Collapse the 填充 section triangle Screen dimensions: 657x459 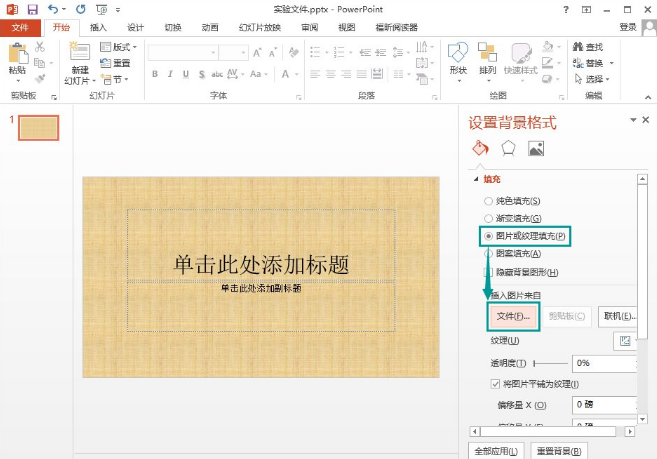[476, 180]
